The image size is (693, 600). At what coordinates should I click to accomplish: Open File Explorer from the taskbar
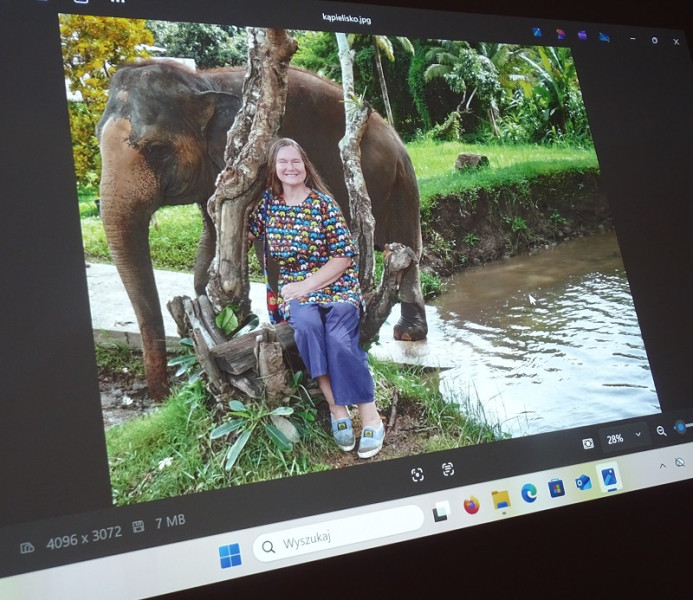click(501, 499)
